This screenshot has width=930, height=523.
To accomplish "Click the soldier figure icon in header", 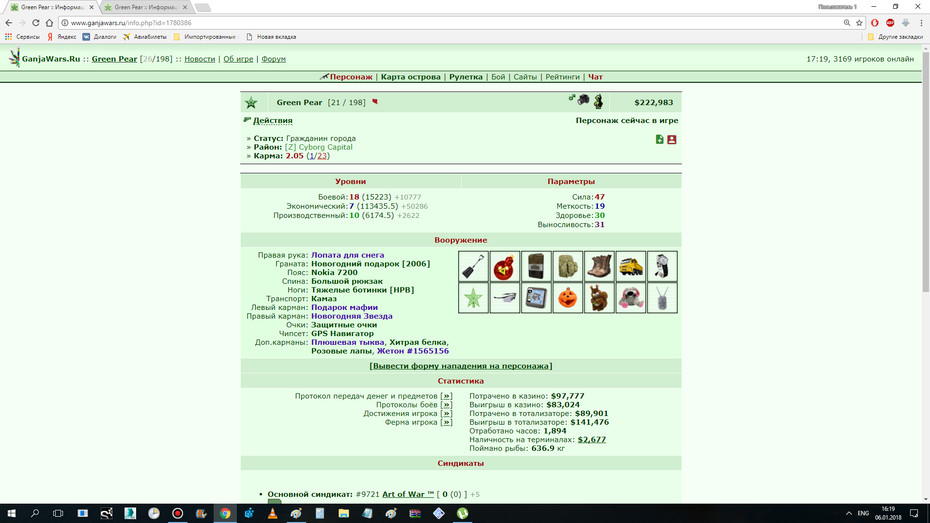I will (598, 101).
